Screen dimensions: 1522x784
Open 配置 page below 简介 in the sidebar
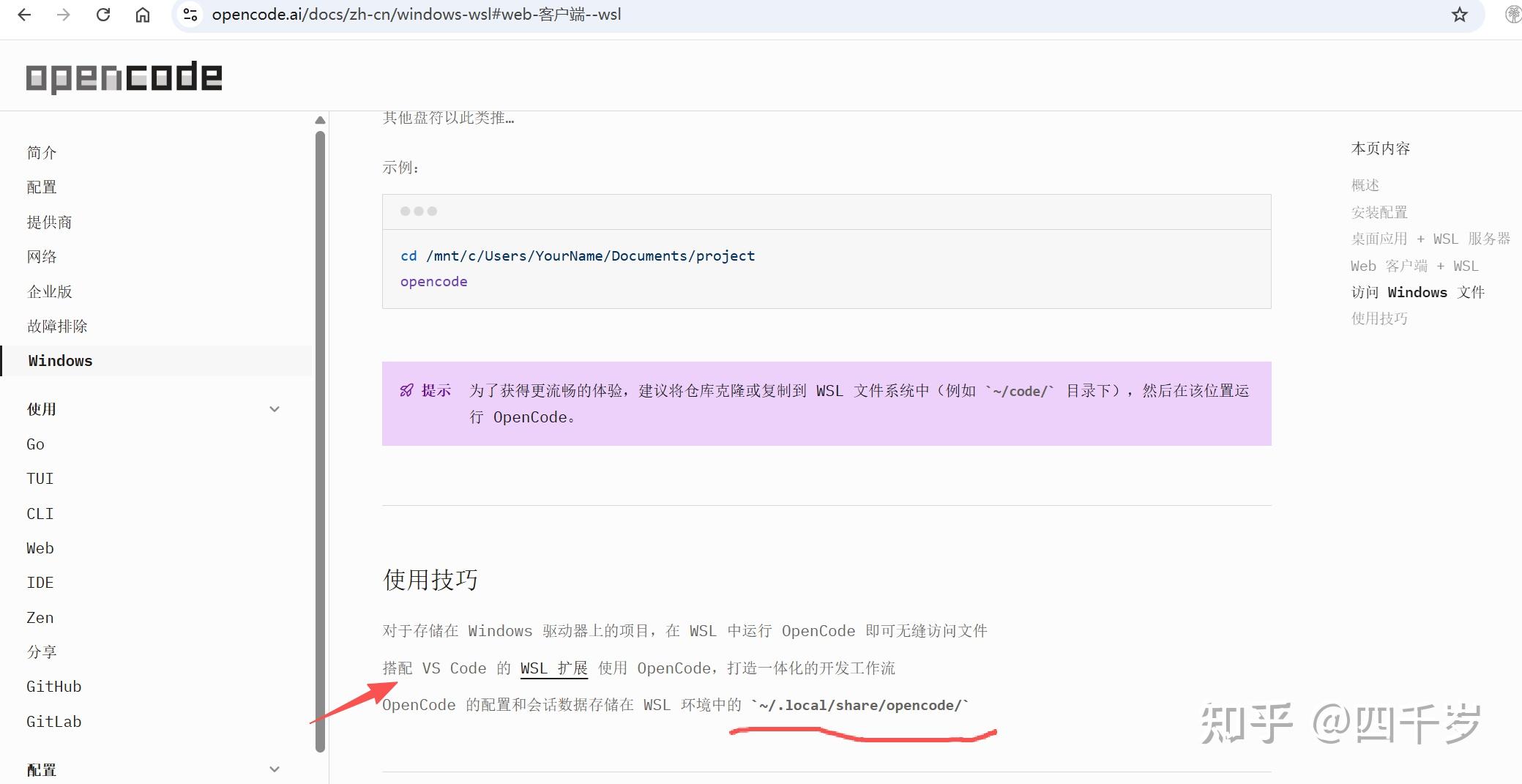(42, 187)
